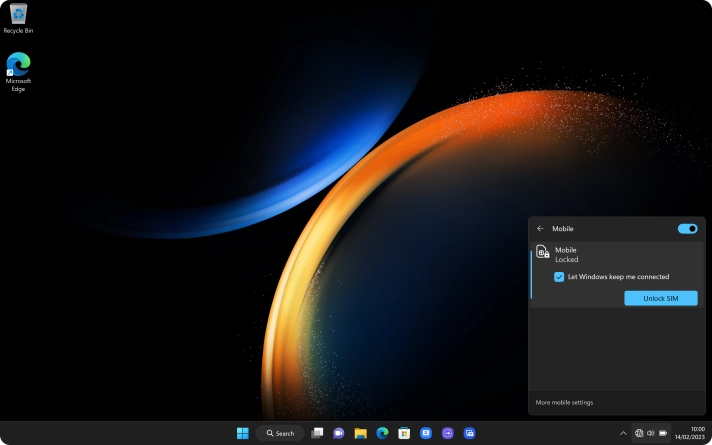
Task: Go back using the Mobile panel arrow
Action: click(x=540, y=229)
